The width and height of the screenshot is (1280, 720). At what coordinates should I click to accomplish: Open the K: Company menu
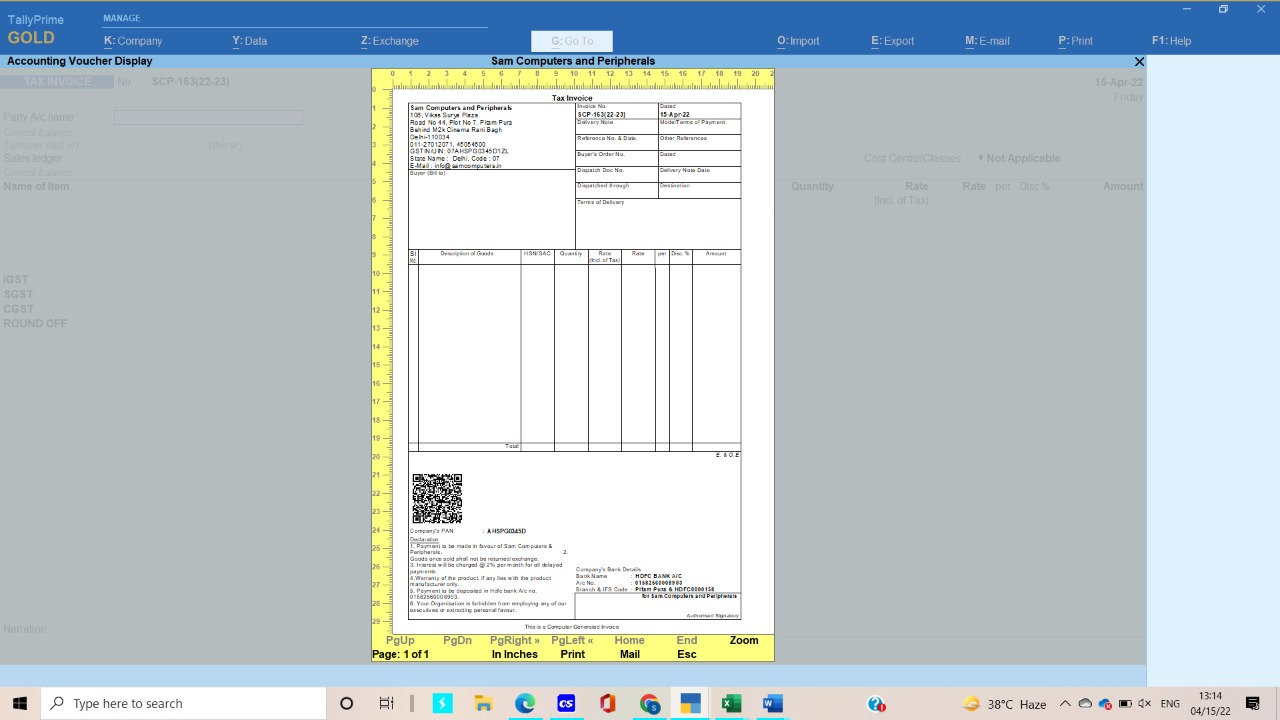coord(133,41)
